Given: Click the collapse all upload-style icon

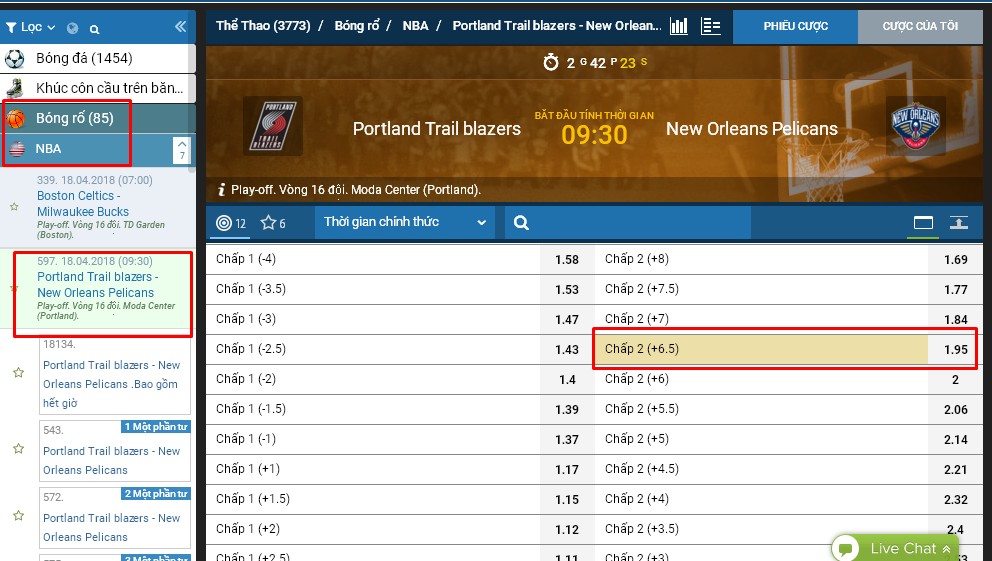Looking at the screenshot, I should point(958,223).
